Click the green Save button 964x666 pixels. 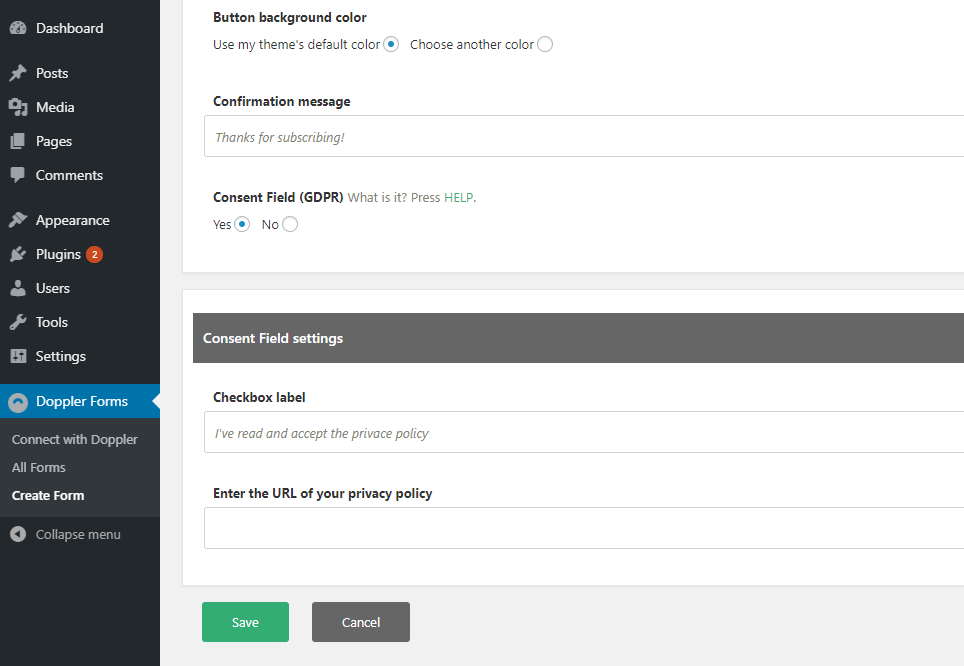[x=245, y=622]
